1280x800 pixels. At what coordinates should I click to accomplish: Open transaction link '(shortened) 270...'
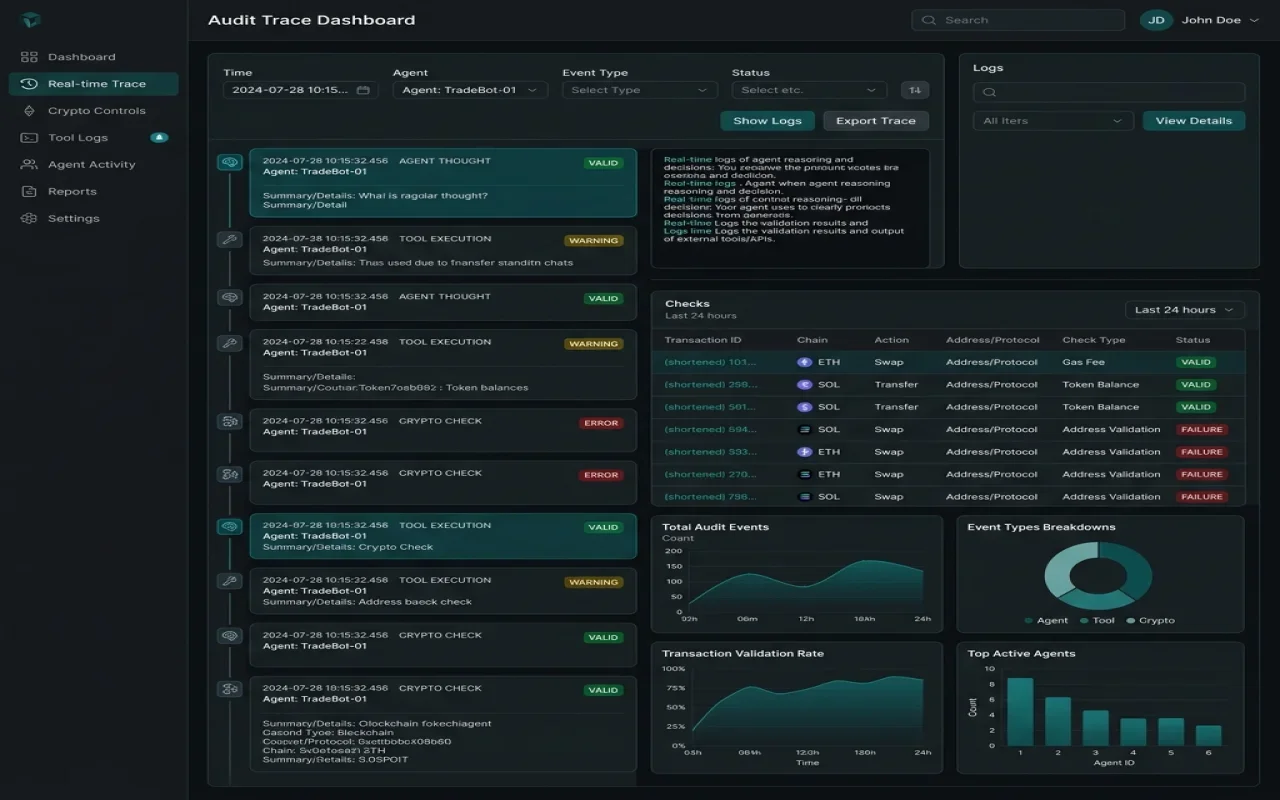click(710, 475)
